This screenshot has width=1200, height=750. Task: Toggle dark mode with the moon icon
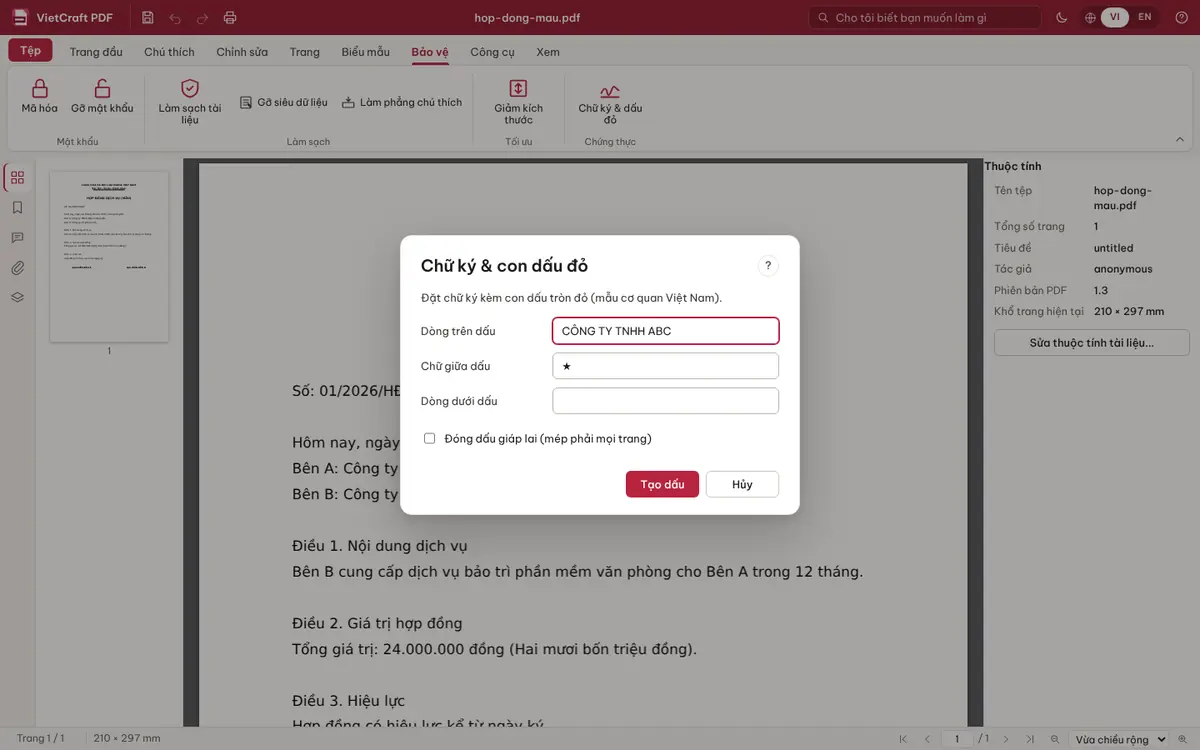(1062, 18)
